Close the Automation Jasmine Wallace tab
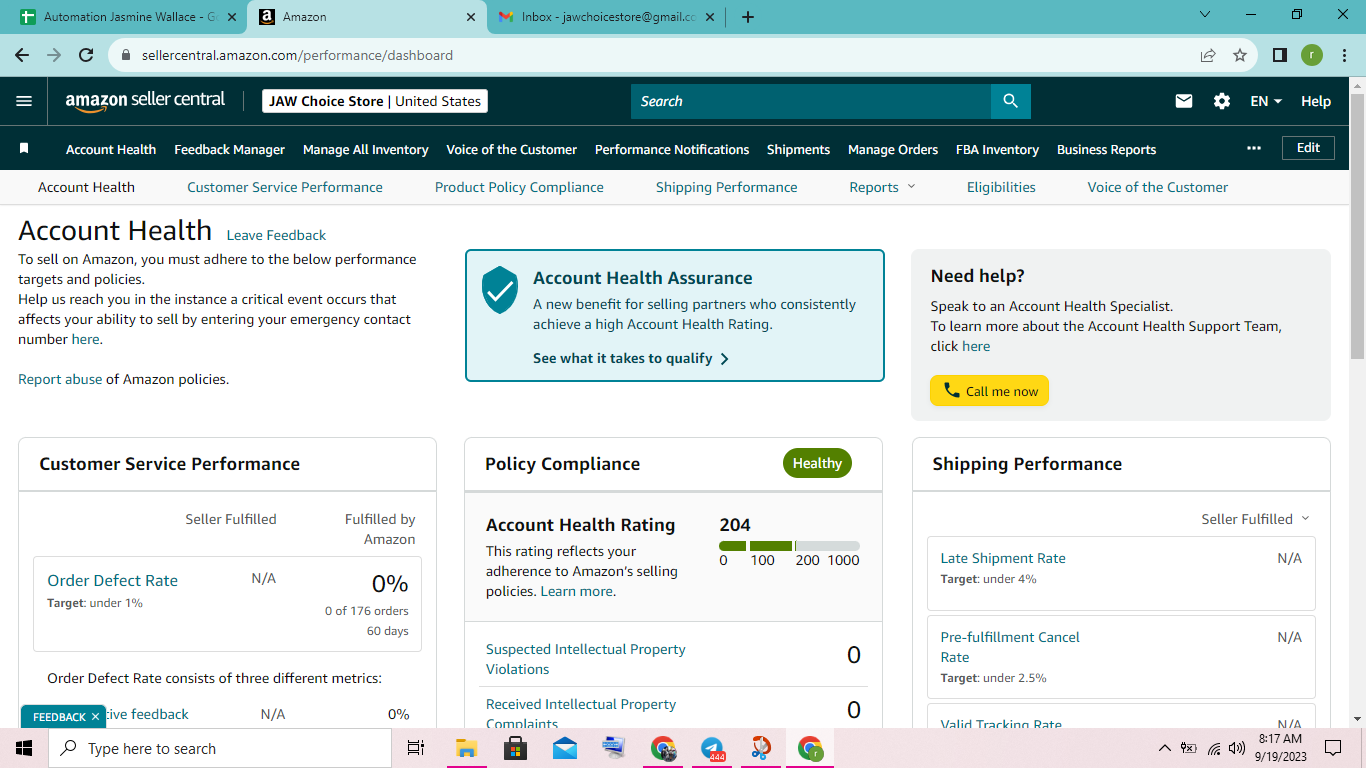 [x=233, y=17]
